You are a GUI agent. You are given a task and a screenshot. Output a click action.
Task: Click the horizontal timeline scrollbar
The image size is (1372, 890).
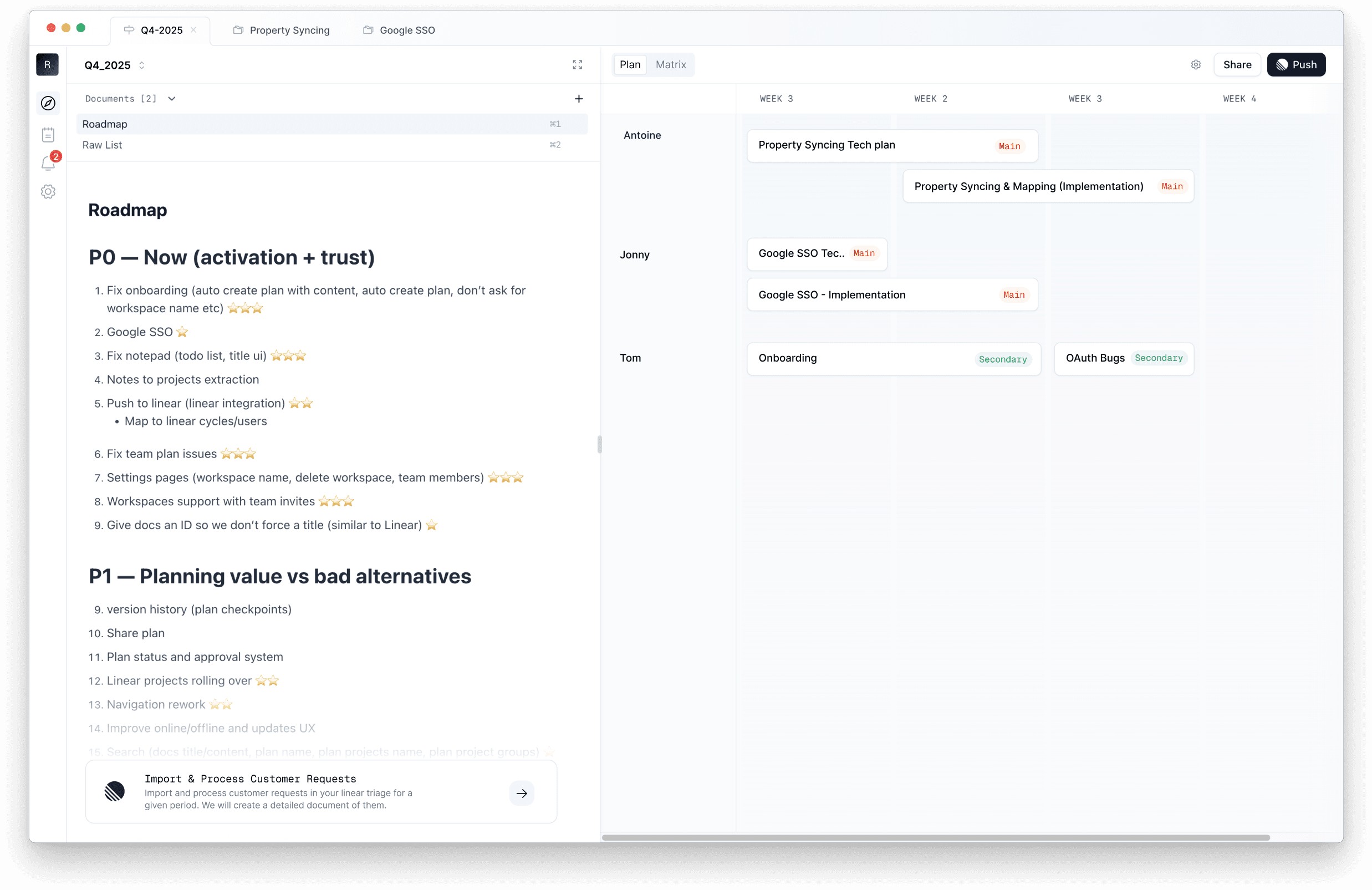click(x=935, y=837)
